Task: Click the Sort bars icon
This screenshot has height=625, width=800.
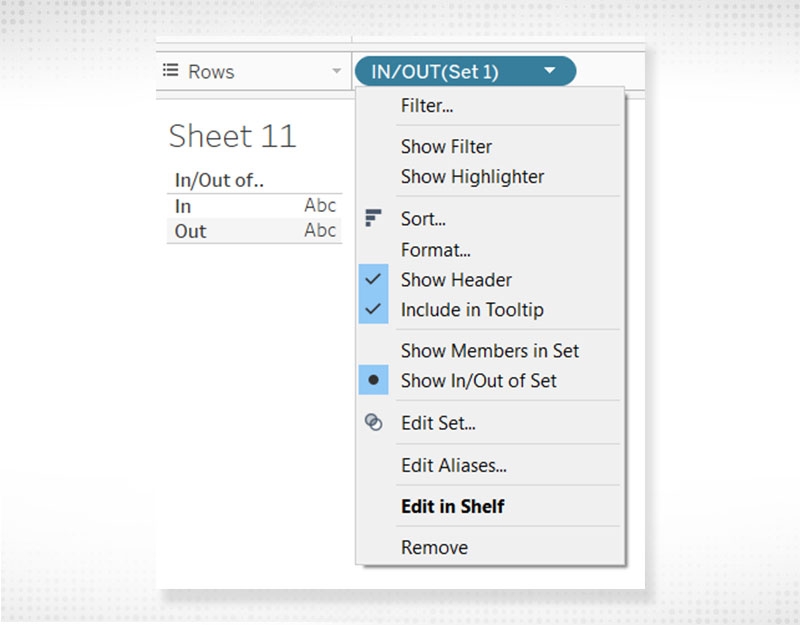Action: pyautogui.click(x=374, y=218)
